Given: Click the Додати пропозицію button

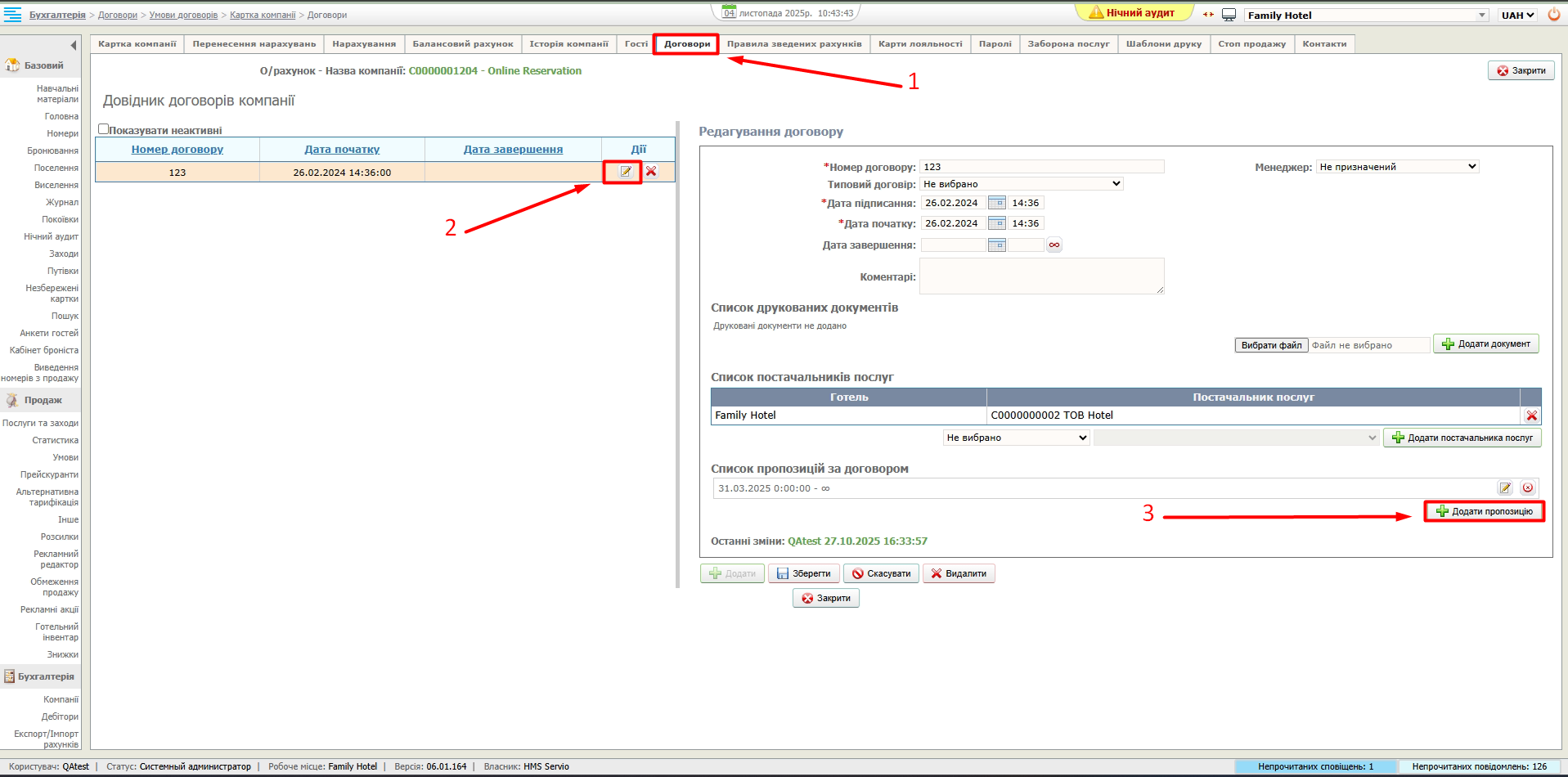Looking at the screenshot, I should pyautogui.click(x=1484, y=511).
